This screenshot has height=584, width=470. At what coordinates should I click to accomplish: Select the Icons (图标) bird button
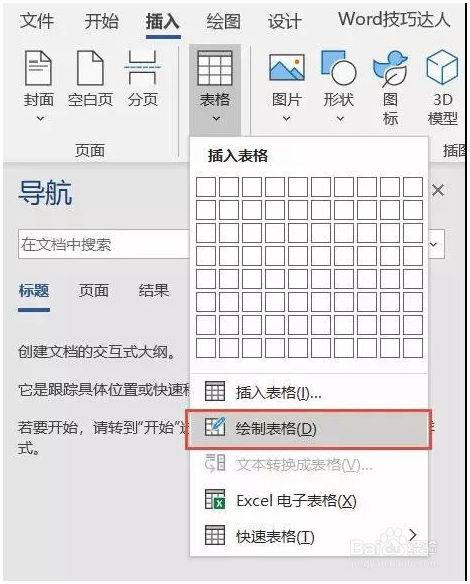click(x=390, y=69)
